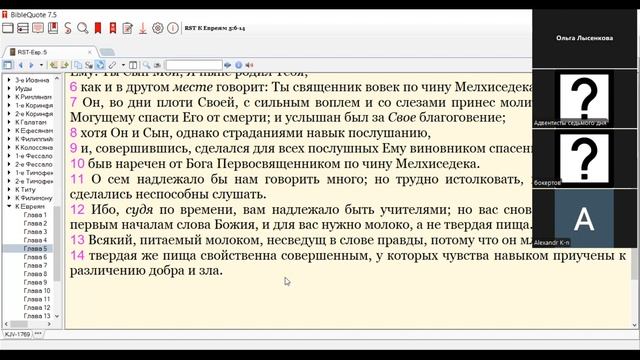Open Глава 6 in the tree

pos(35,257)
